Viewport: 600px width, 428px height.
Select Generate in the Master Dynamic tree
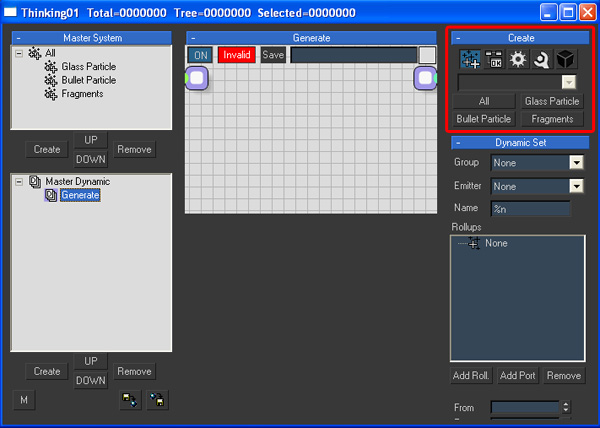click(80, 195)
